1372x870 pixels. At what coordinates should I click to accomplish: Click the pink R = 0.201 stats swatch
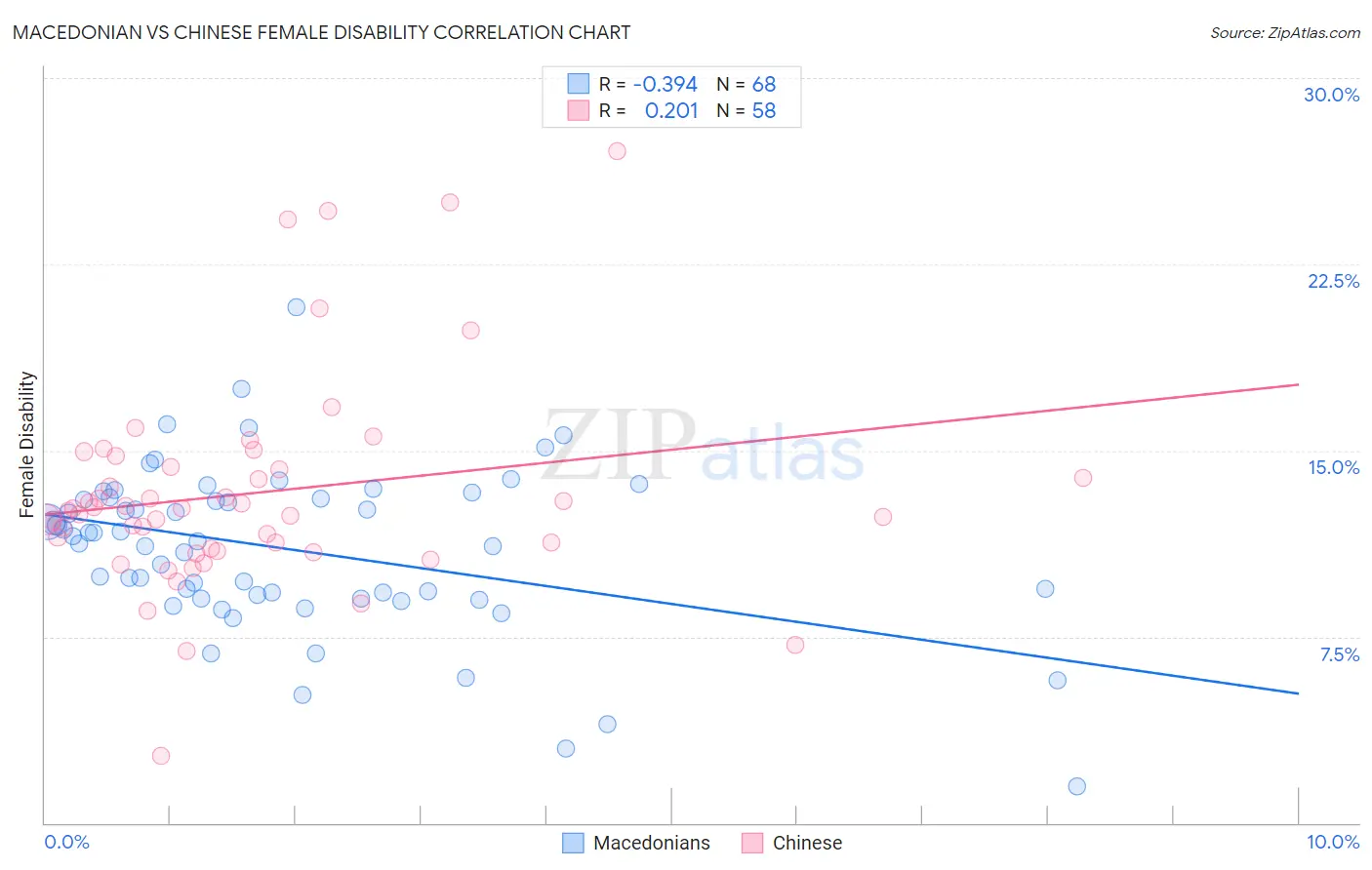579,110
